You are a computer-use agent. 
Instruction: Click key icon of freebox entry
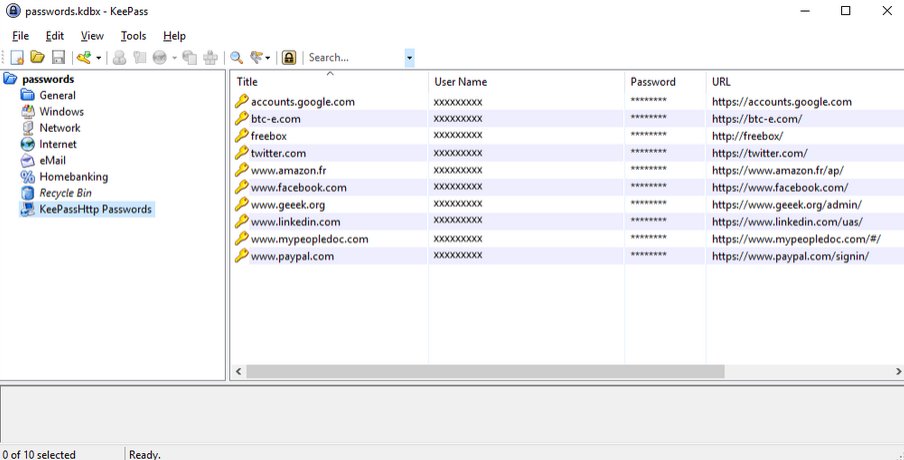click(x=242, y=135)
